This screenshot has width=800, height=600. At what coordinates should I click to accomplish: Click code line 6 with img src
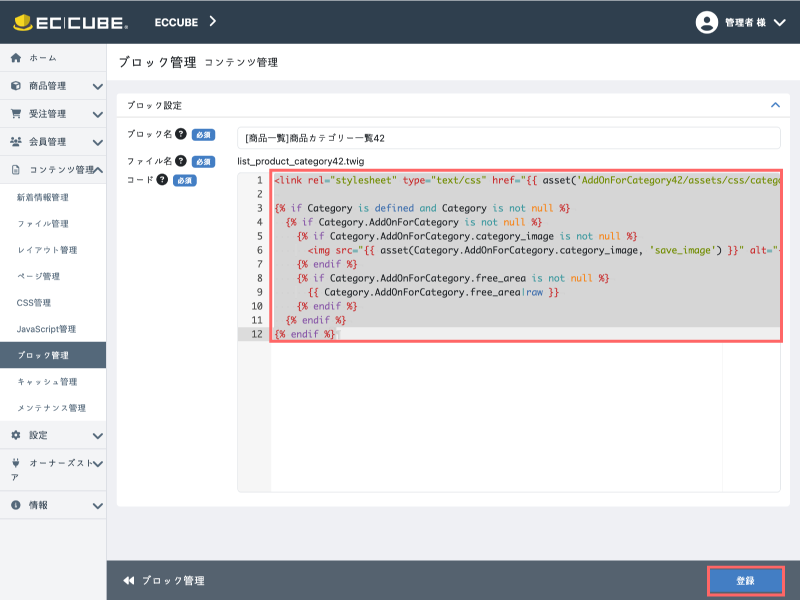(544, 250)
